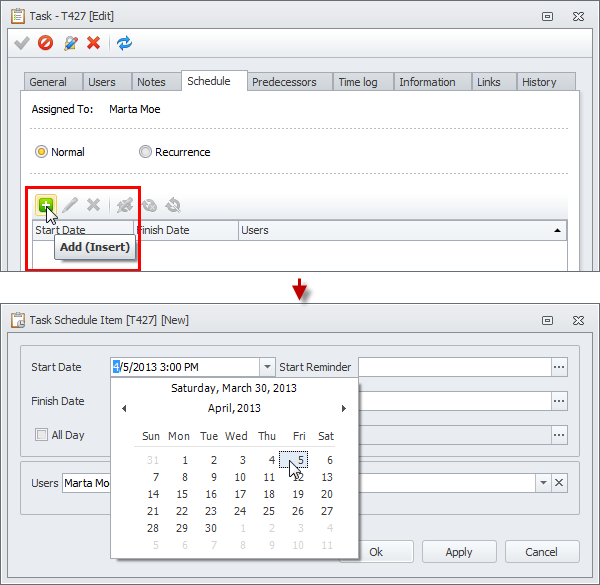Image resolution: width=600 pixels, height=585 pixels.
Task: Select April 24 in the calendar
Action: pos(240,511)
